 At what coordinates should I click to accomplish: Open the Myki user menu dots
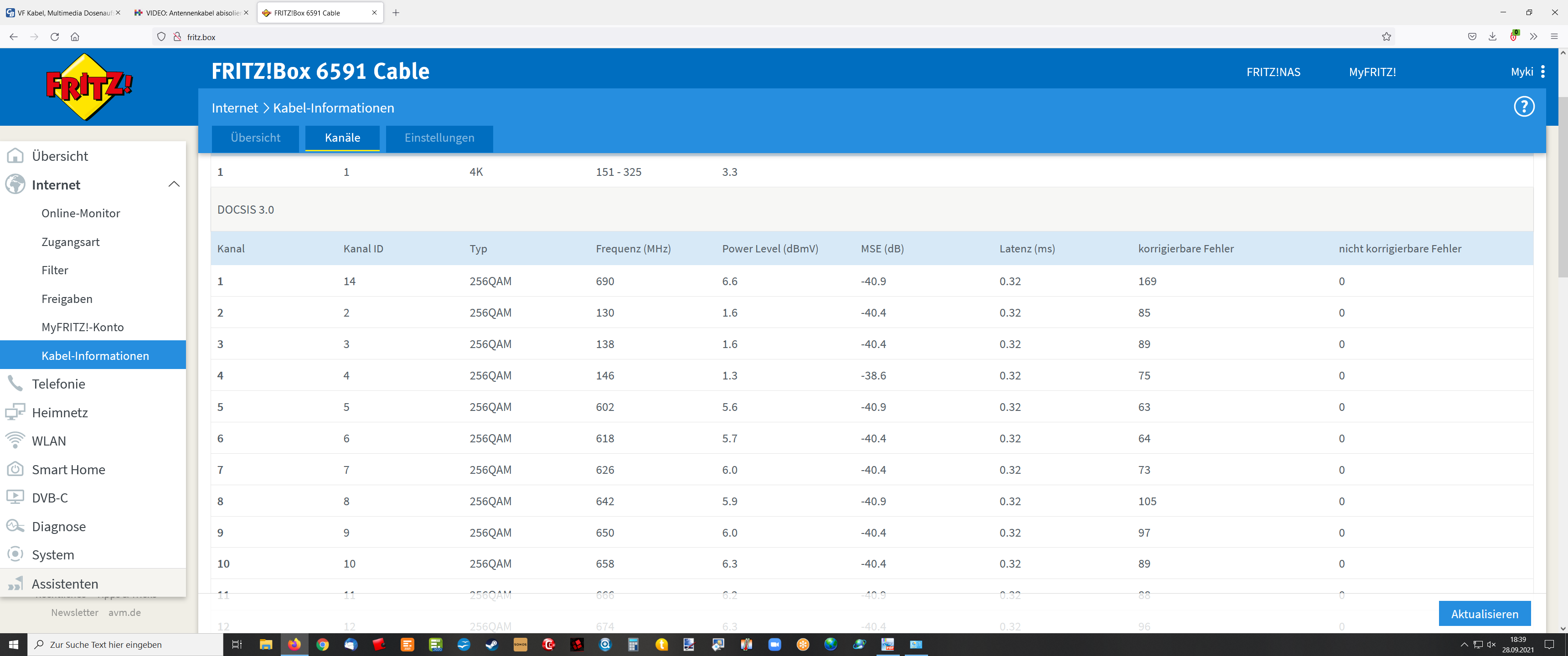click(x=1542, y=72)
